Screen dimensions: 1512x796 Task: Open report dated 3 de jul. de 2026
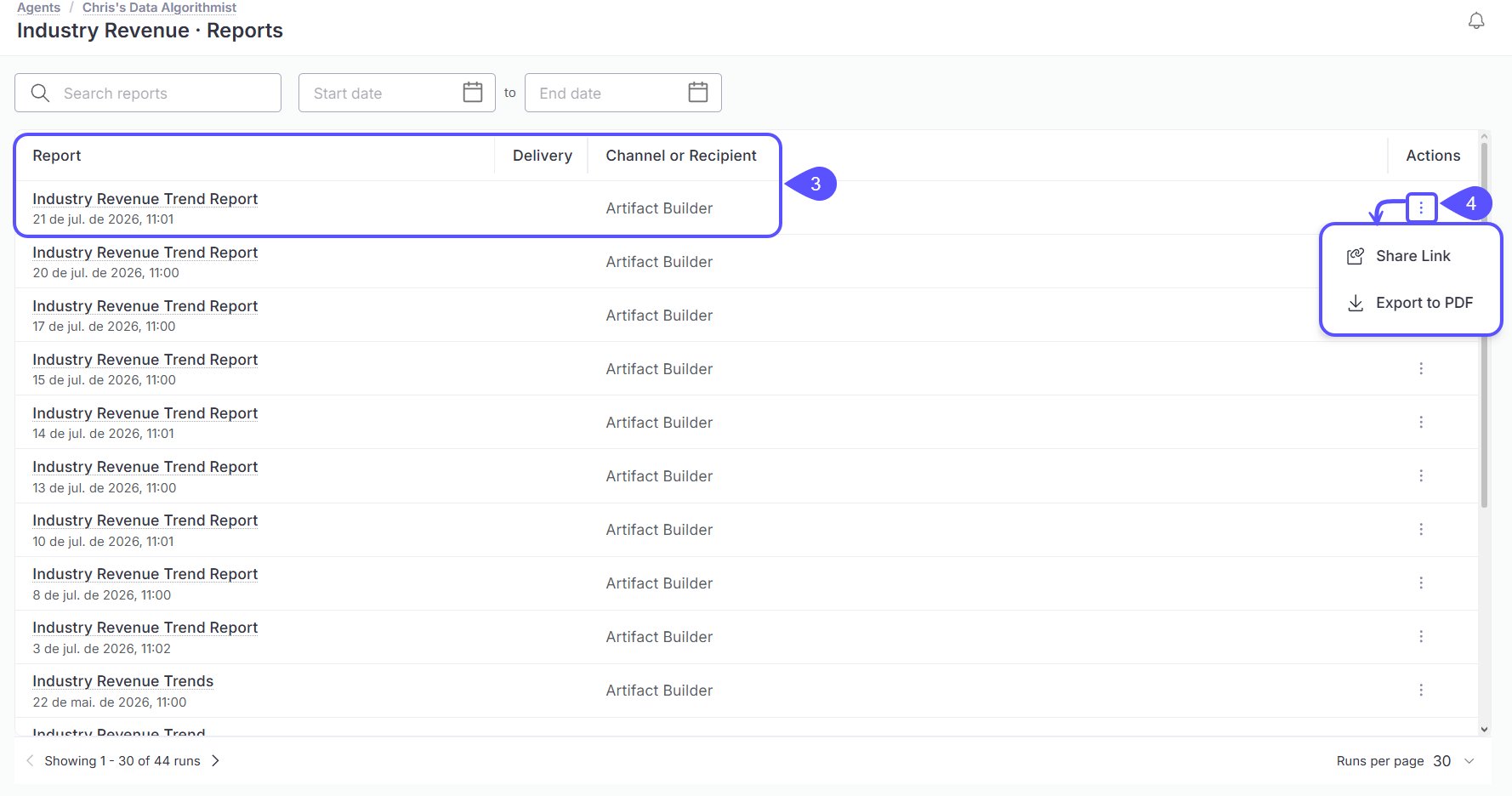point(145,628)
